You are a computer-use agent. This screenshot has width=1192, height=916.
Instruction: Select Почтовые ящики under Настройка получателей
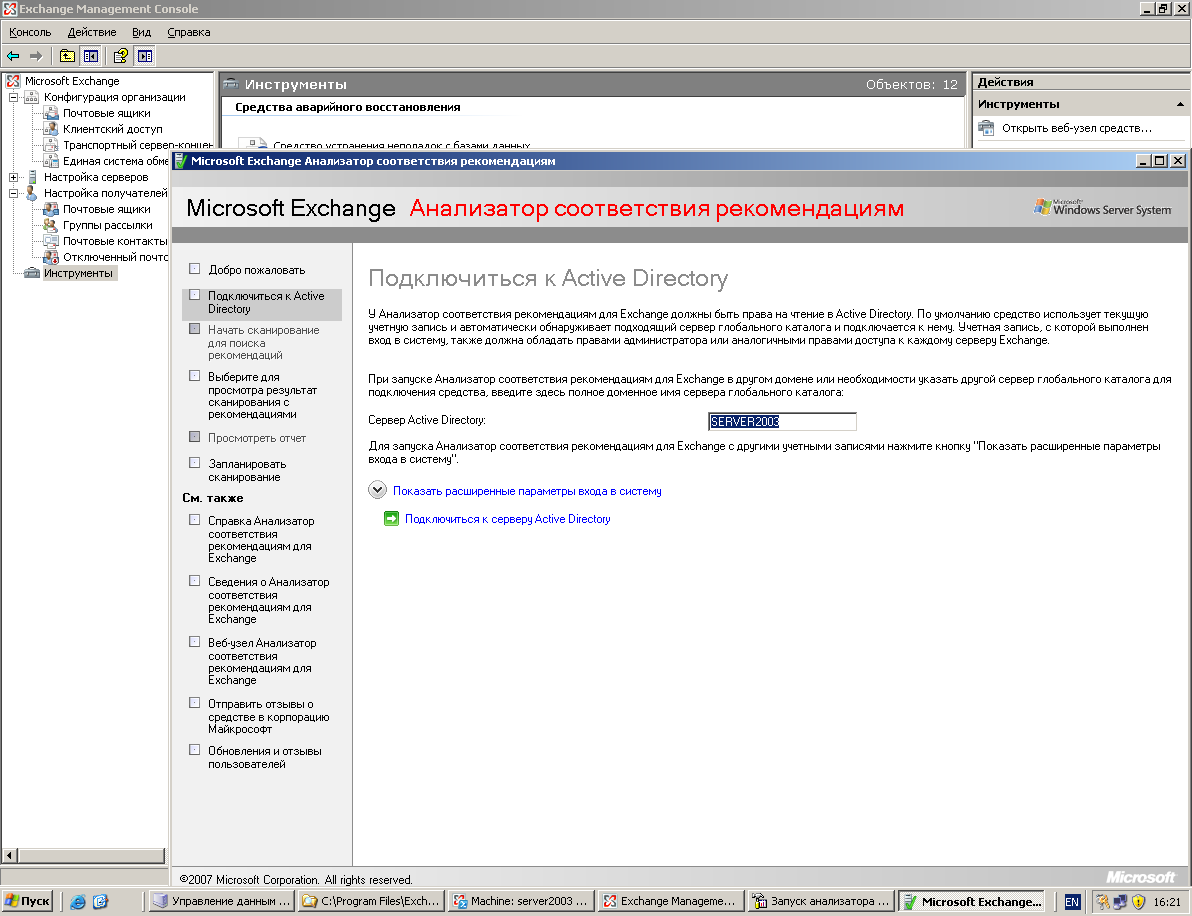point(106,209)
